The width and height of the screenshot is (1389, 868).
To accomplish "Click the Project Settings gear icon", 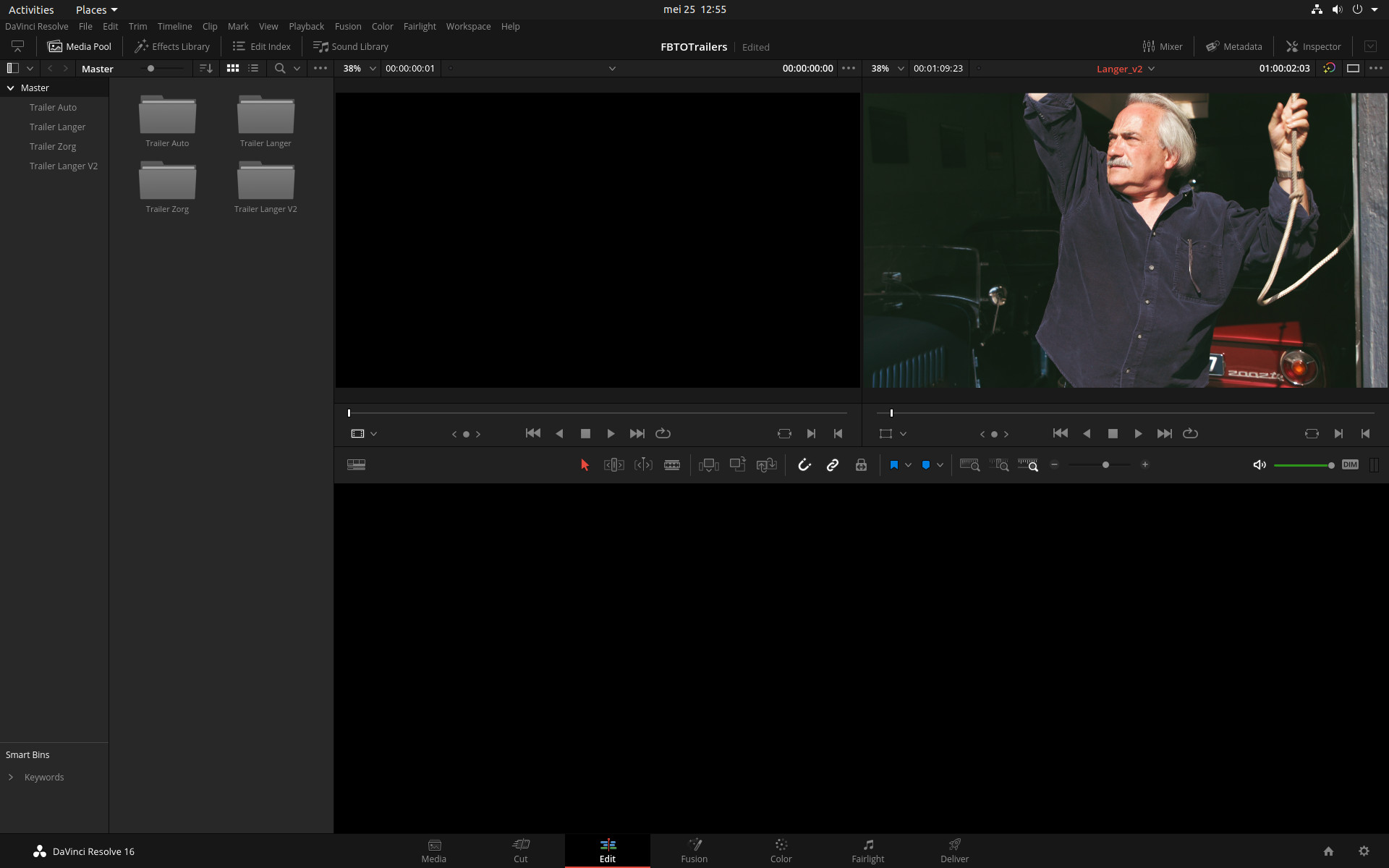I will tap(1364, 851).
